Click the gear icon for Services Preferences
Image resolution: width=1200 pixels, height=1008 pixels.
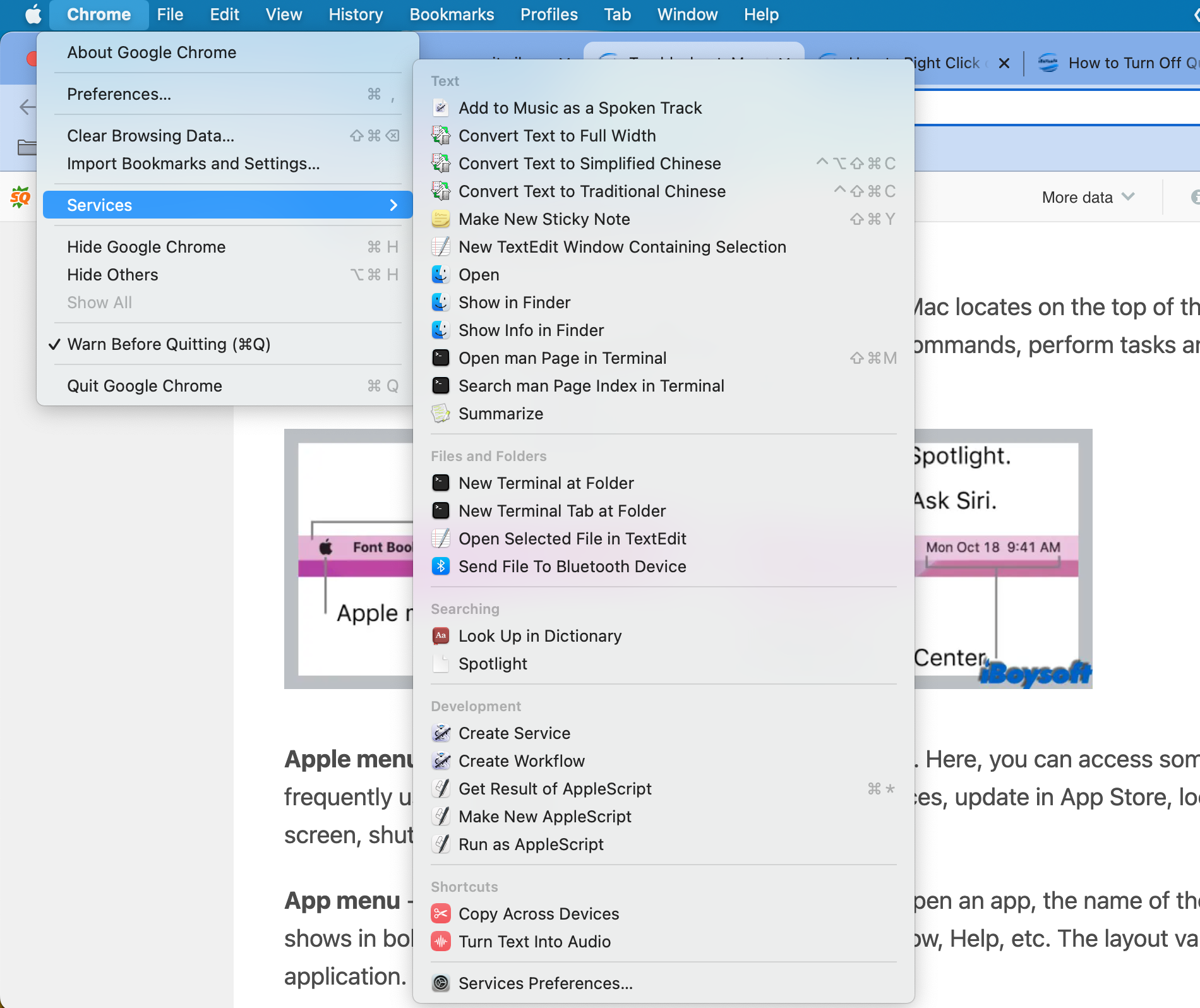pos(440,983)
